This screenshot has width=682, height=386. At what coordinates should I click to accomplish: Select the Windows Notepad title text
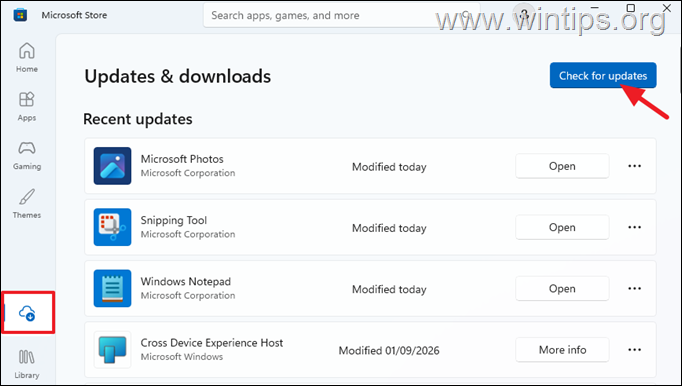coord(185,282)
